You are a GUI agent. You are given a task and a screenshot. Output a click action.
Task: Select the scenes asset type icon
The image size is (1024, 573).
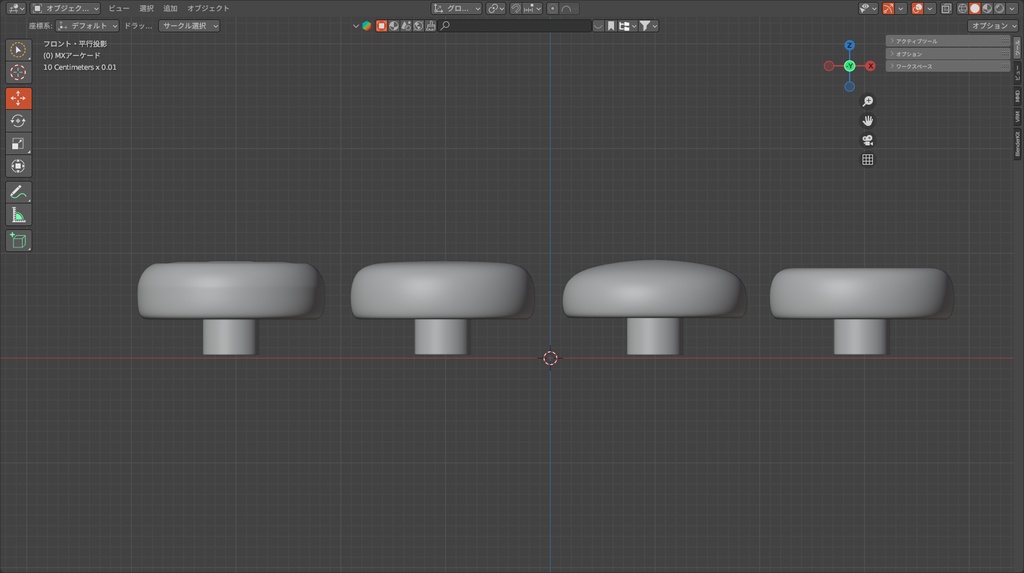(x=406, y=25)
